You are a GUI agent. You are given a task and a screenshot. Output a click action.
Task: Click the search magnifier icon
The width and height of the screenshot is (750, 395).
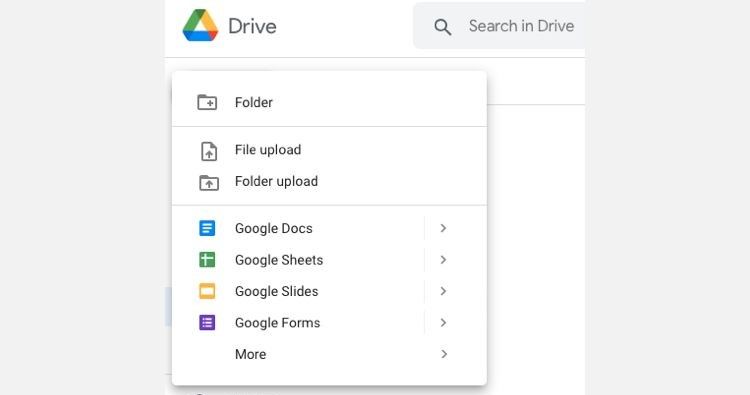pyautogui.click(x=442, y=27)
